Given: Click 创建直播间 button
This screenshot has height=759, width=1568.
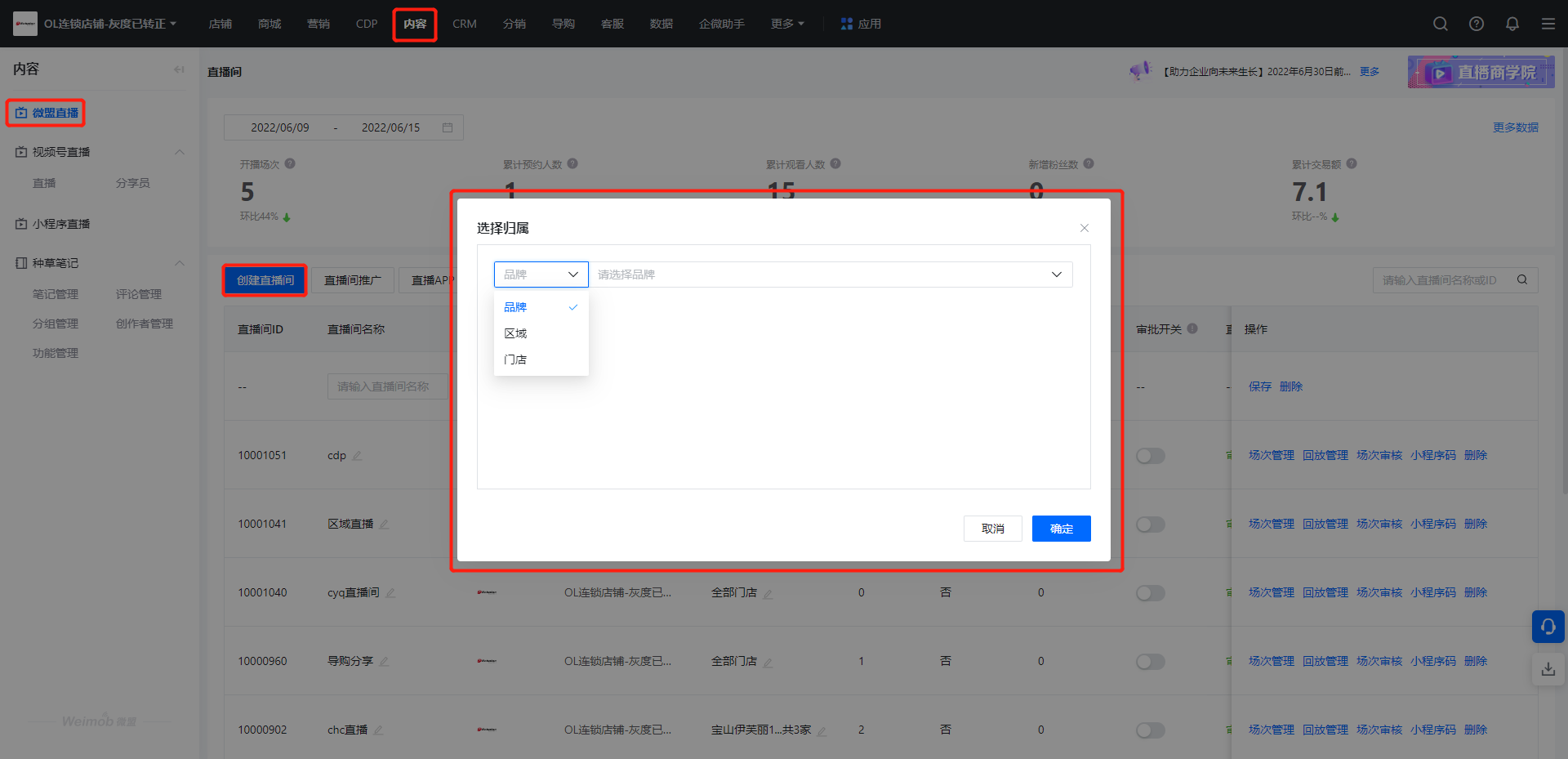Looking at the screenshot, I should (x=265, y=280).
